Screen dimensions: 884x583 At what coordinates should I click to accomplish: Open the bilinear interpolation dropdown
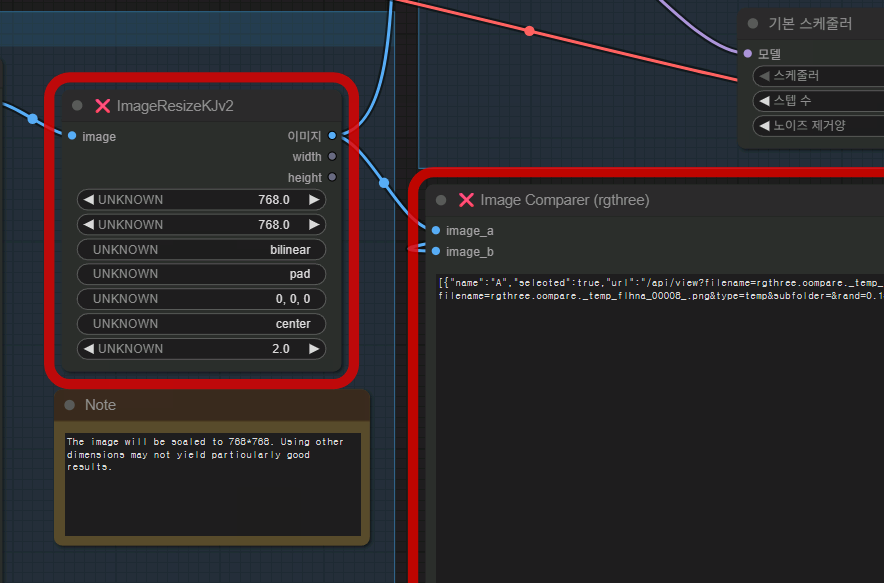click(201, 249)
